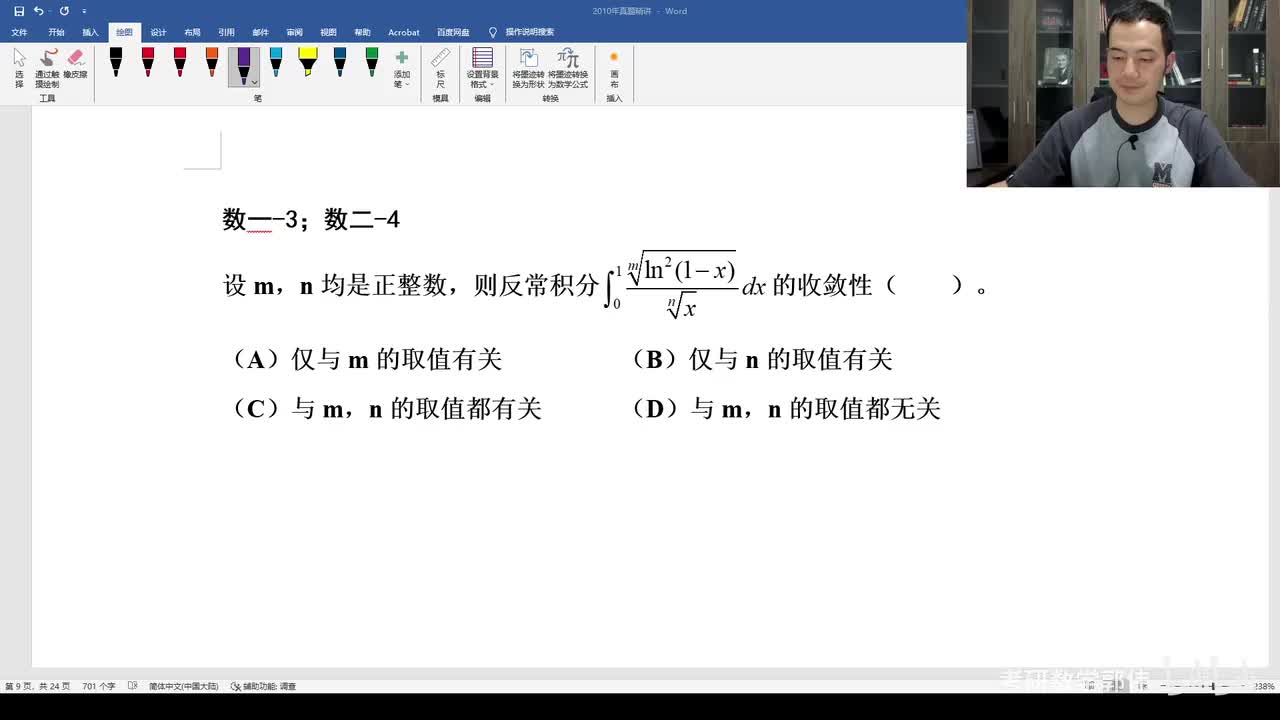Save the document from the quick access toolbar
This screenshot has width=1280, height=720.
(19, 11)
